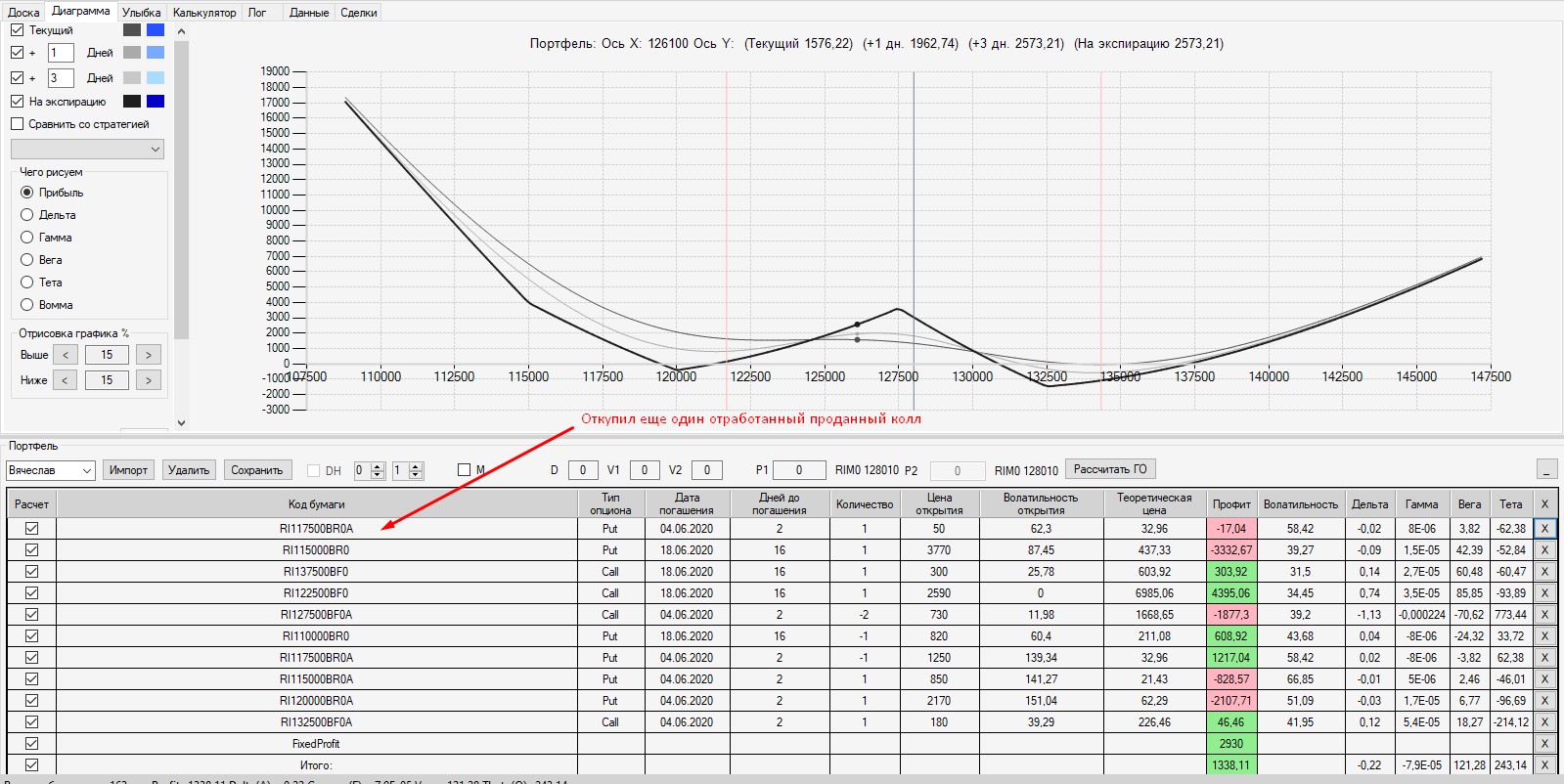Click the DH value spinner up arrow
1564x784 pixels.
(x=378, y=466)
